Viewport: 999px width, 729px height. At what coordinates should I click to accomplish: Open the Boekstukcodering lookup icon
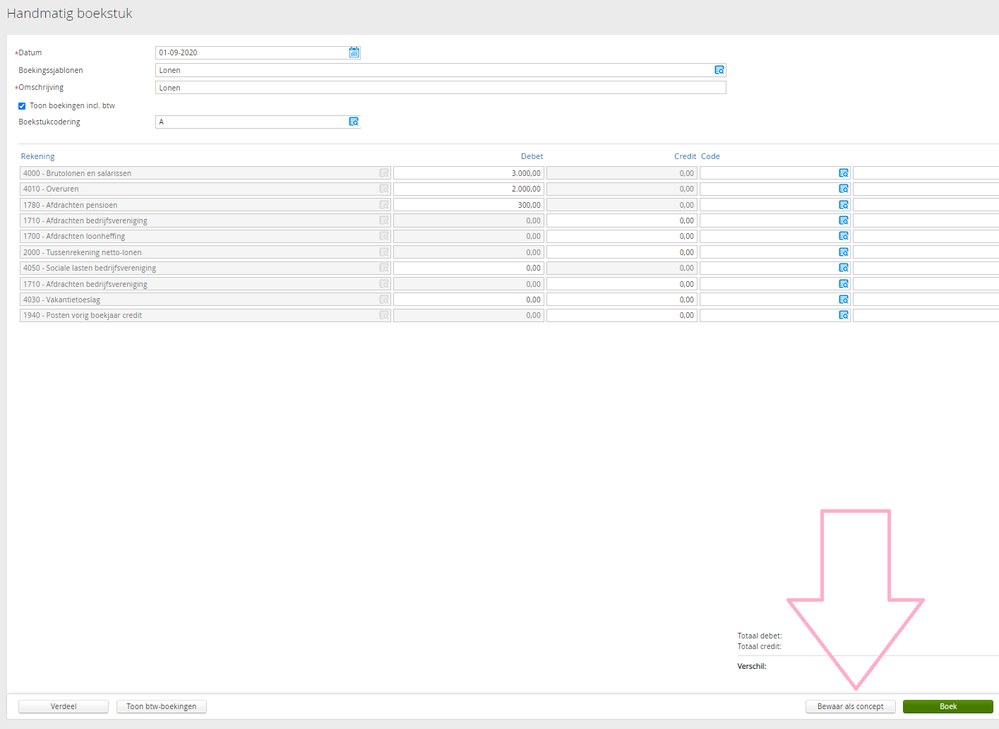click(x=354, y=122)
